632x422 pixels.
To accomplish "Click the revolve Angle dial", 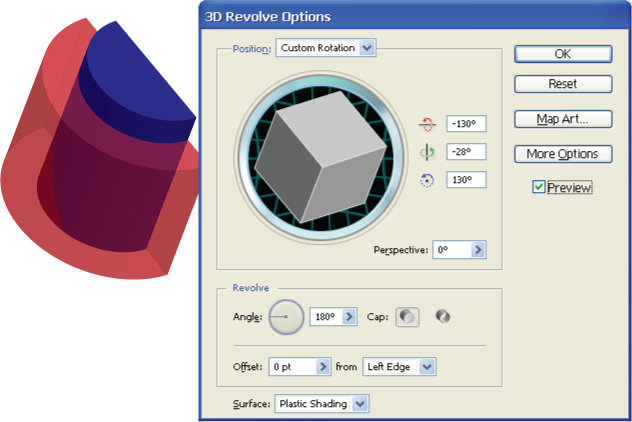I will click(x=286, y=317).
